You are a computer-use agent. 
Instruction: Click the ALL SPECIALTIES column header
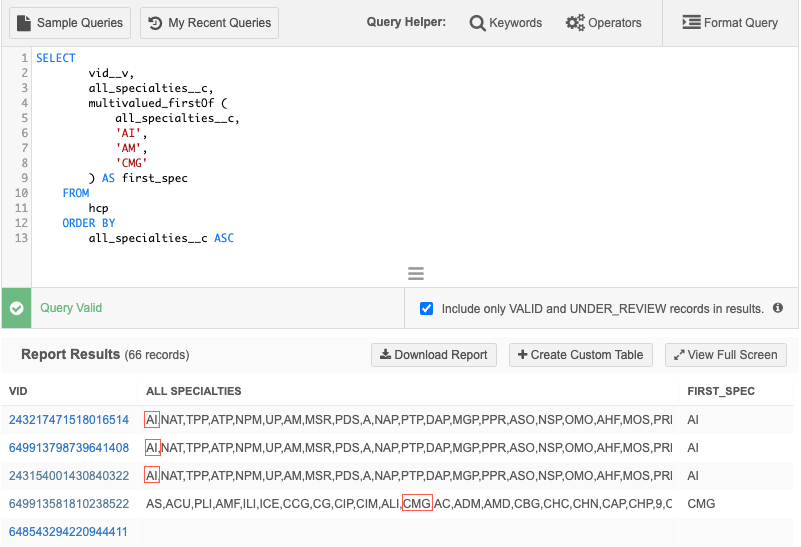193,391
